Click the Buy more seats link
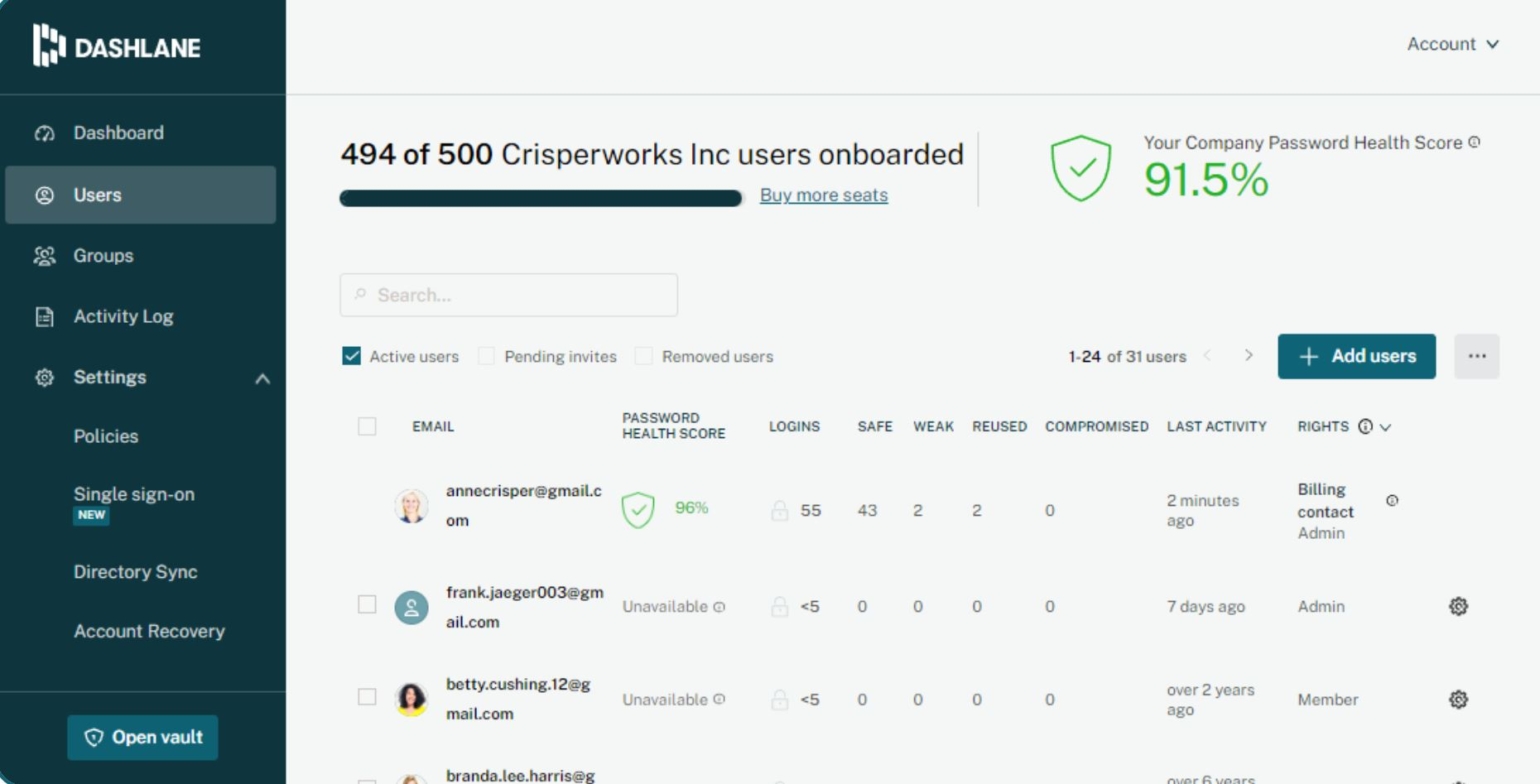 click(823, 195)
